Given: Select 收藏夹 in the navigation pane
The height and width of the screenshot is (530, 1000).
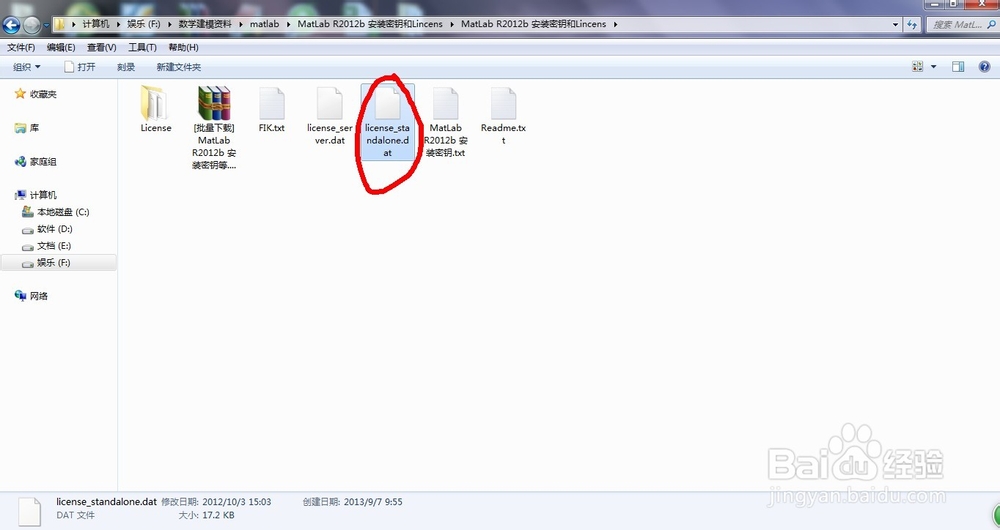Looking at the screenshot, I should [x=43, y=94].
